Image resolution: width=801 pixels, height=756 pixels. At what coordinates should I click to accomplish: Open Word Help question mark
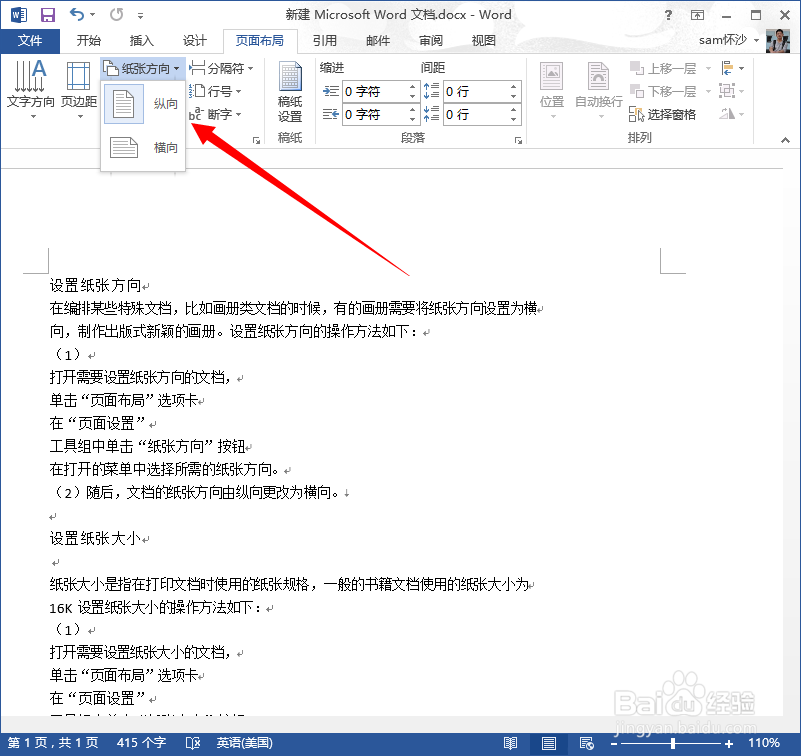tap(668, 15)
